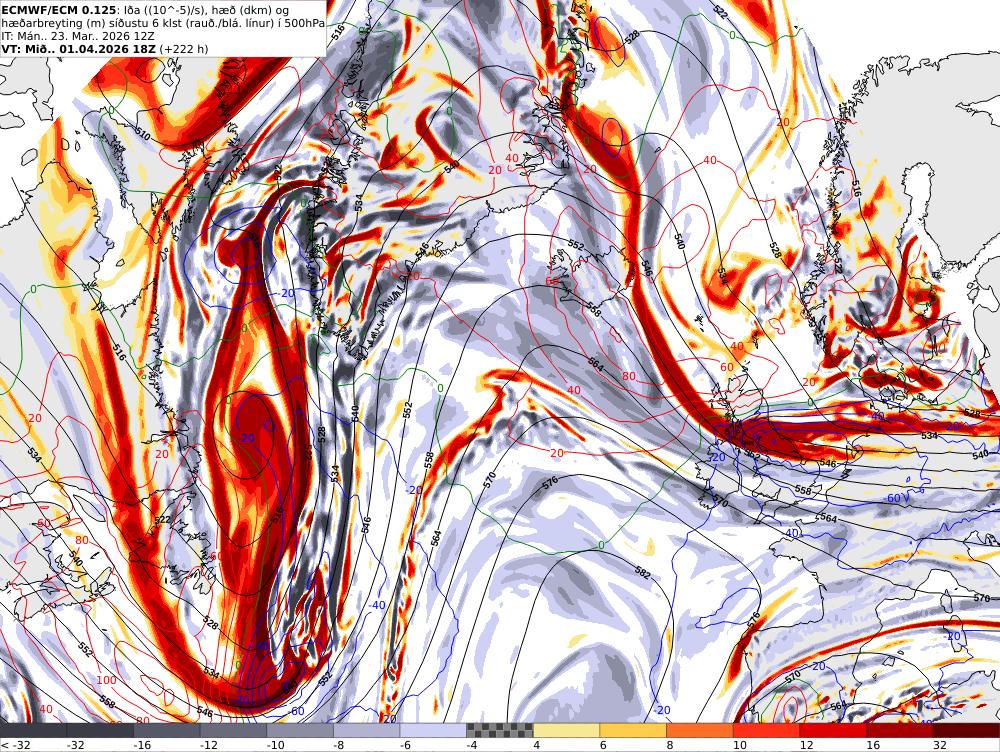This screenshot has width=1000, height=752.
Task: Click the red-orange swatch between 10 and 12
Action: [767, 730]
